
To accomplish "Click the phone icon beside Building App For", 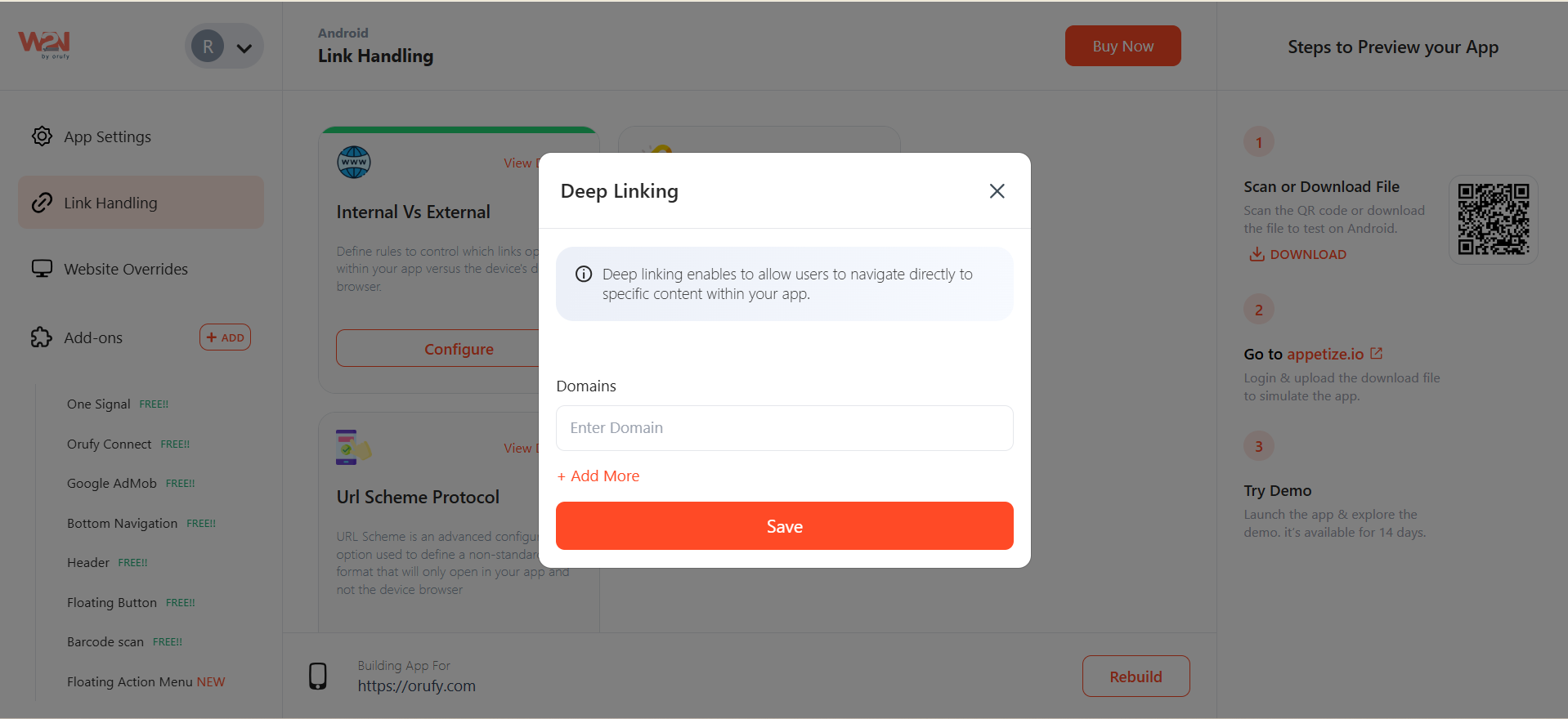I will coord(319,676).
